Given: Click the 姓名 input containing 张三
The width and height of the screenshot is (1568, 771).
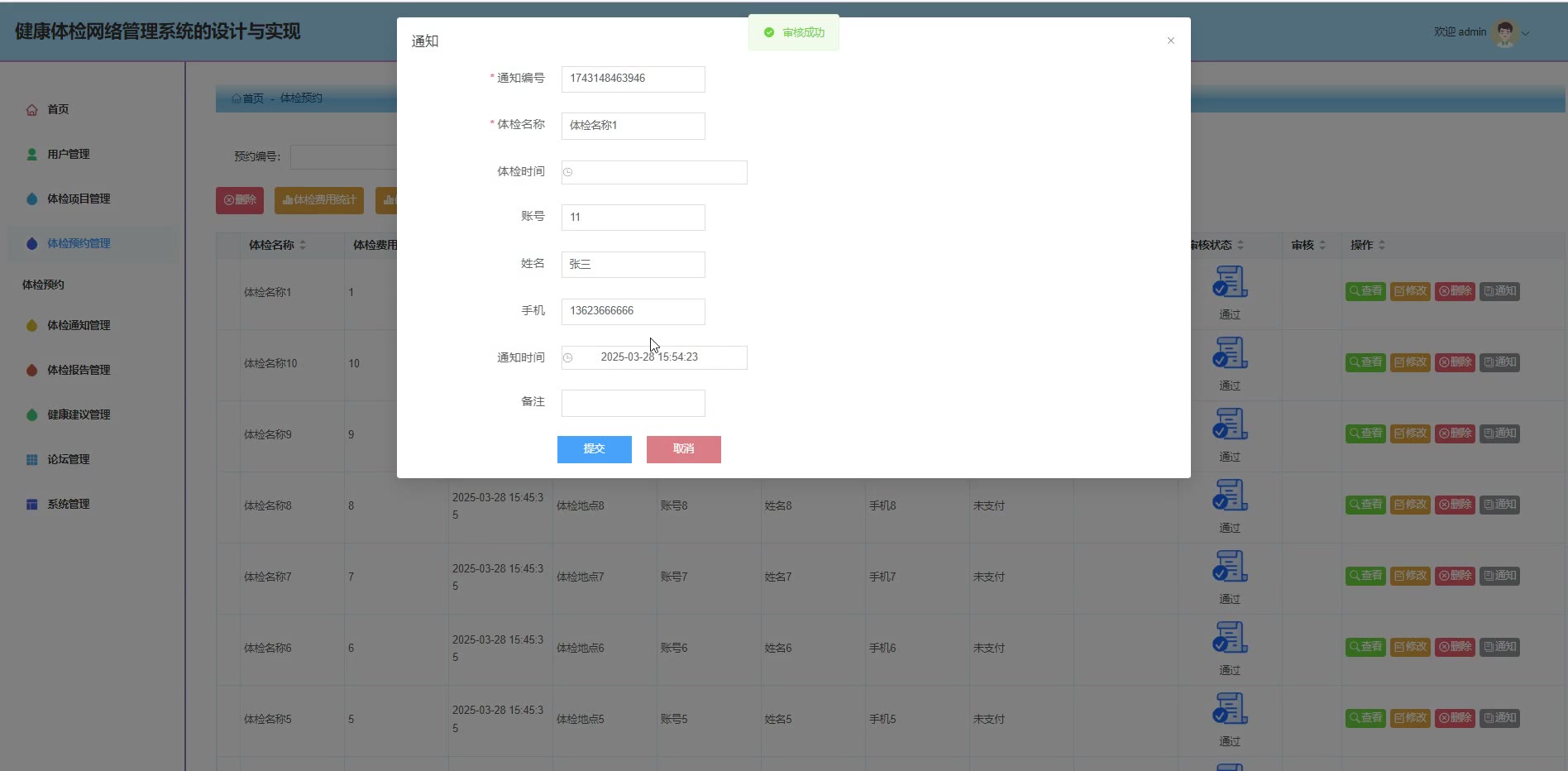Looking at the screenshot, I should pos(633,265).
